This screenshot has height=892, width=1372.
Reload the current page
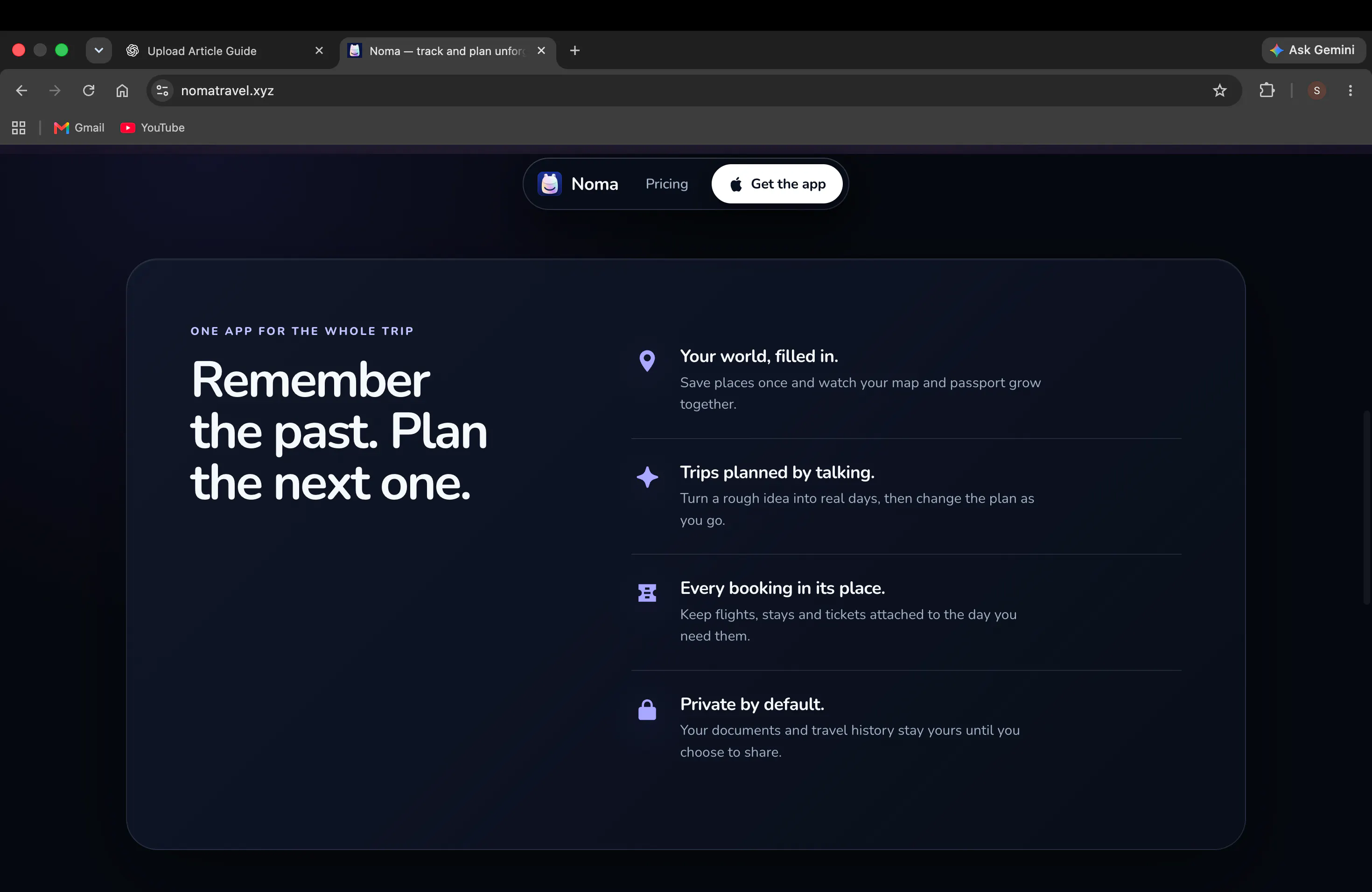click(88, 91)
